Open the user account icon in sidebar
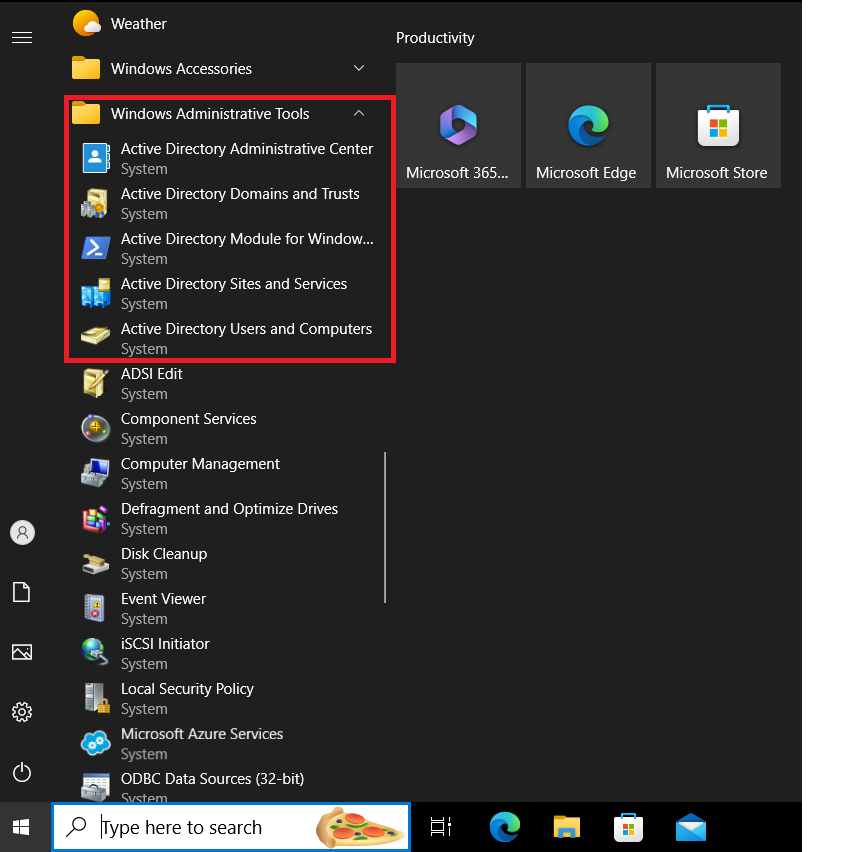The height and width of the screenshot is (852, 866). click(x=23, y=533)
